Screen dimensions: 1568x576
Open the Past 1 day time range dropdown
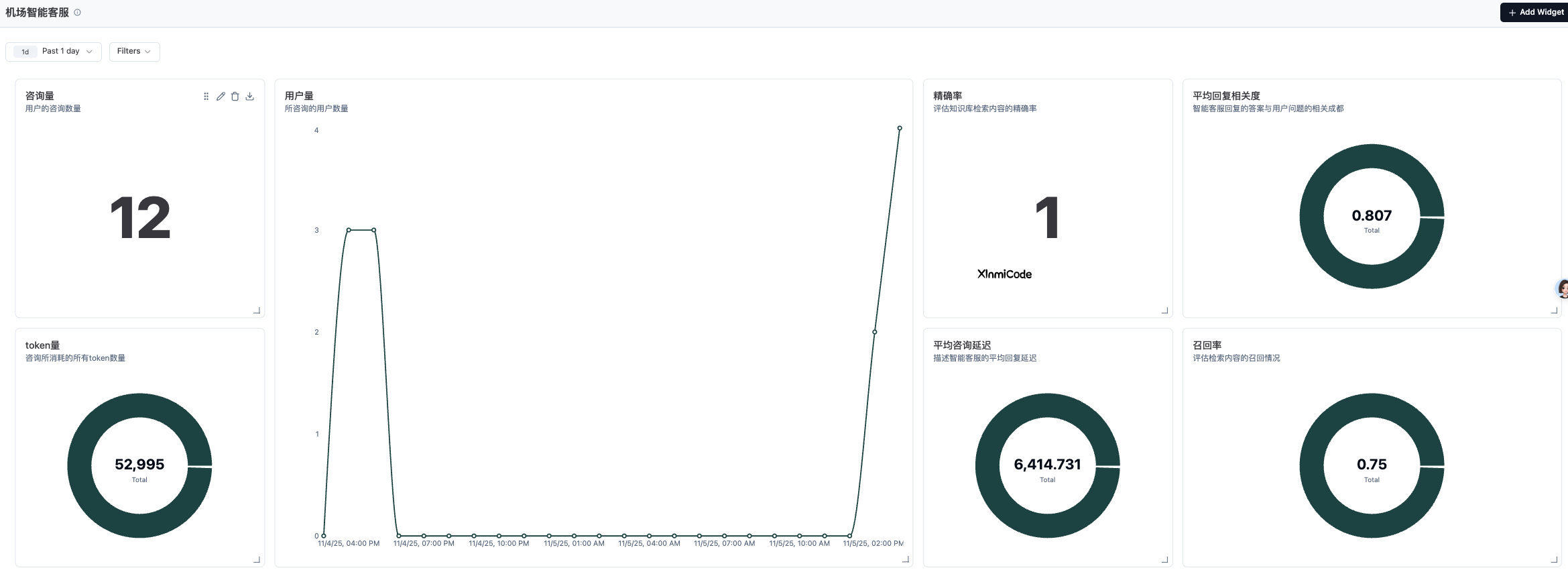click(54, 52)
